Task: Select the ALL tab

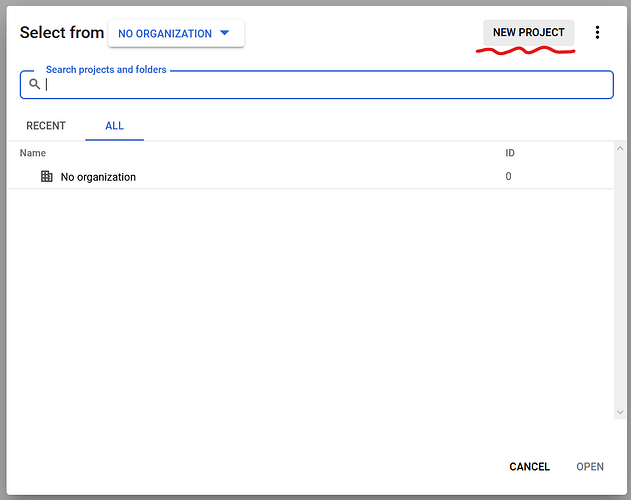Action: coord(114,126)
